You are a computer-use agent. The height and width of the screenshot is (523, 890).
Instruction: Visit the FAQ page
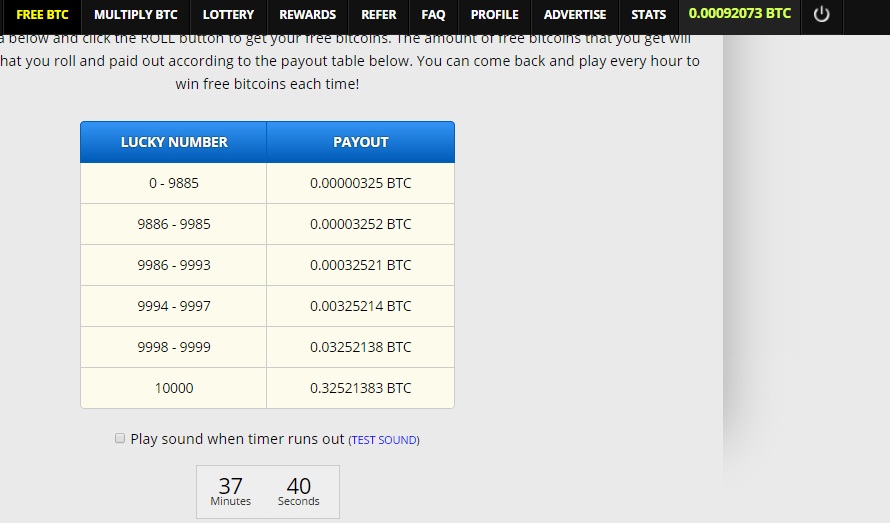tap(433, 15)
